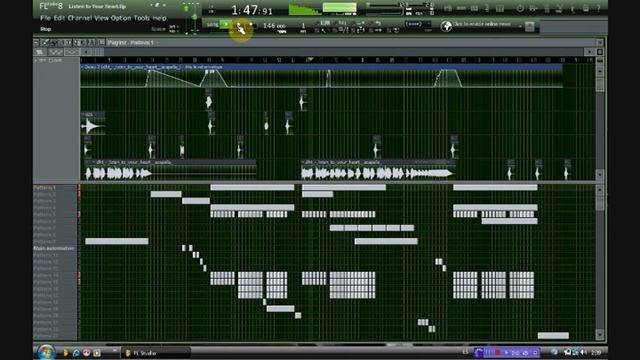
Task: Arm the Record button in the transport panel
Action: [251, 24]
